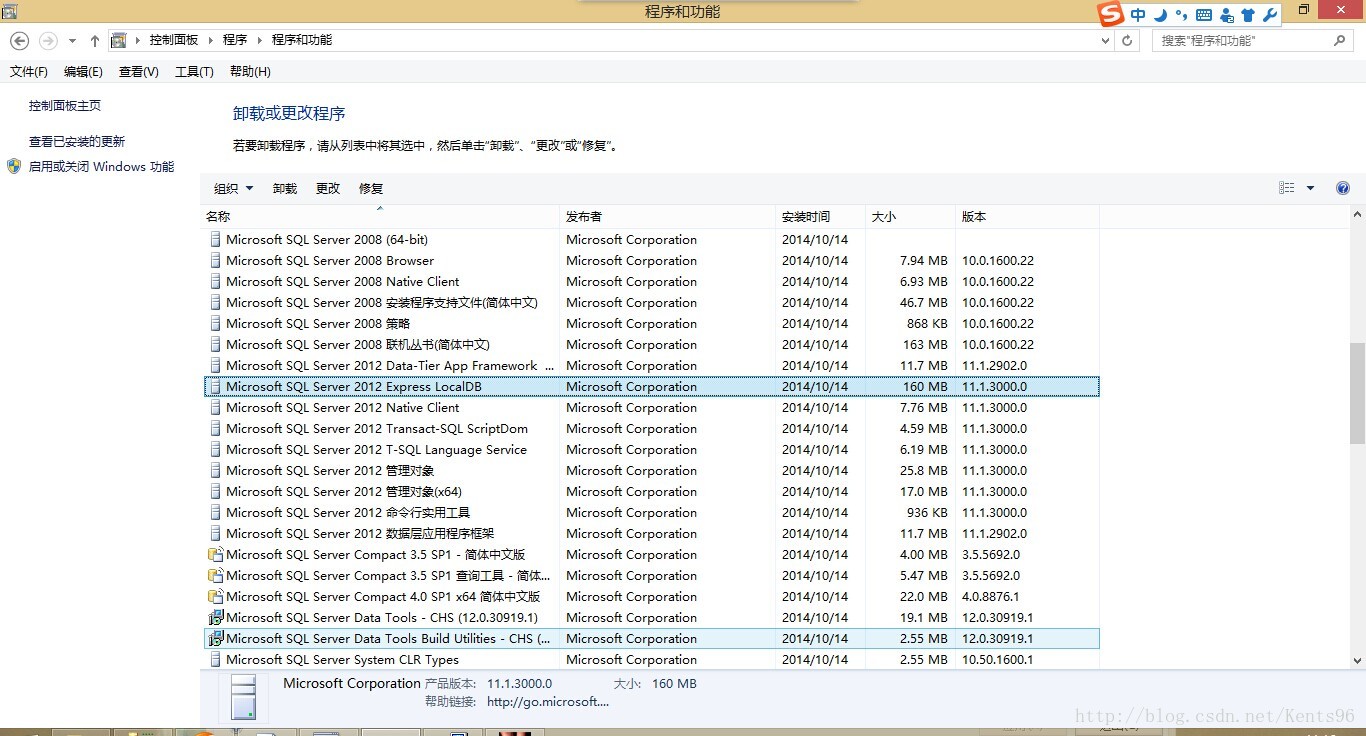Screen dimensions: 1366x736
Task: Select SQL Server 2012 Native Client icon
Action: pyautogui.click(x=215, y=408)
